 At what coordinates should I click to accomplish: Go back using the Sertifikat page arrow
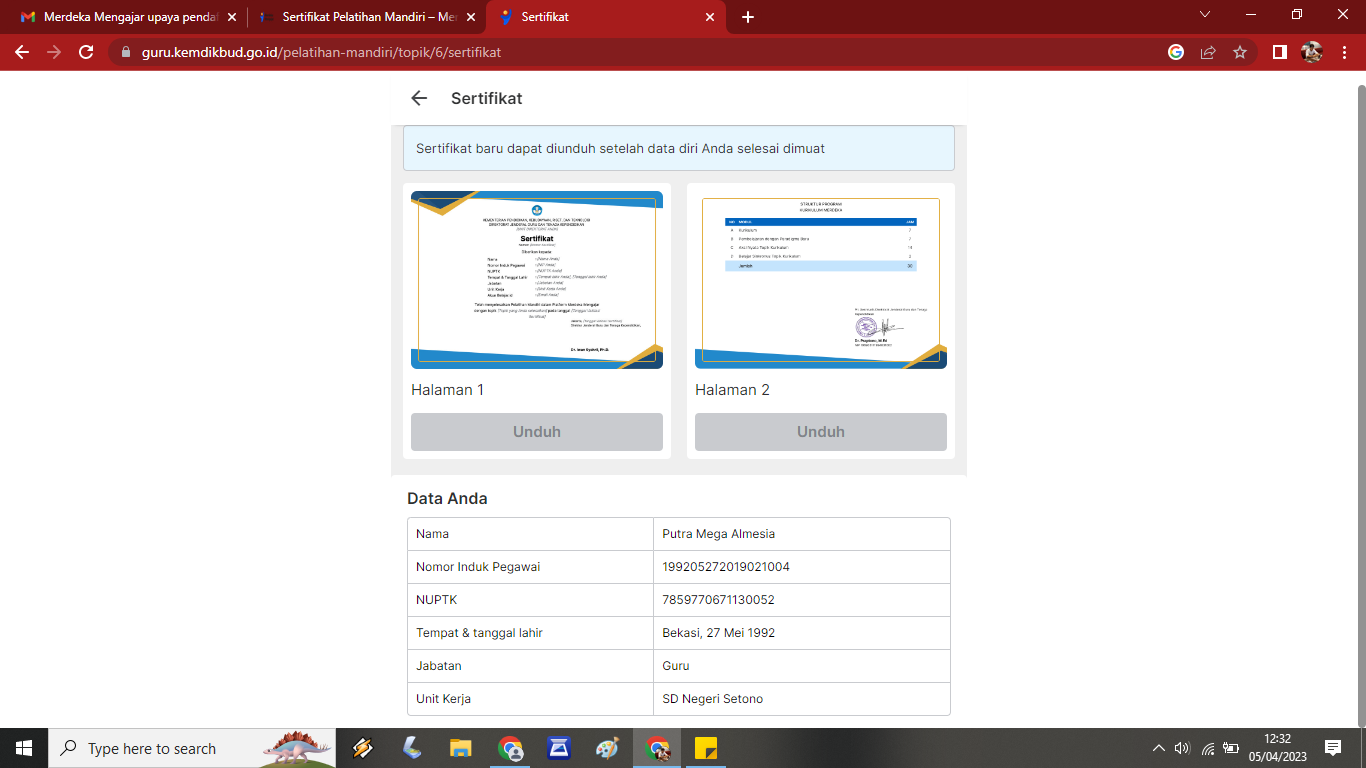coord(419,98)
